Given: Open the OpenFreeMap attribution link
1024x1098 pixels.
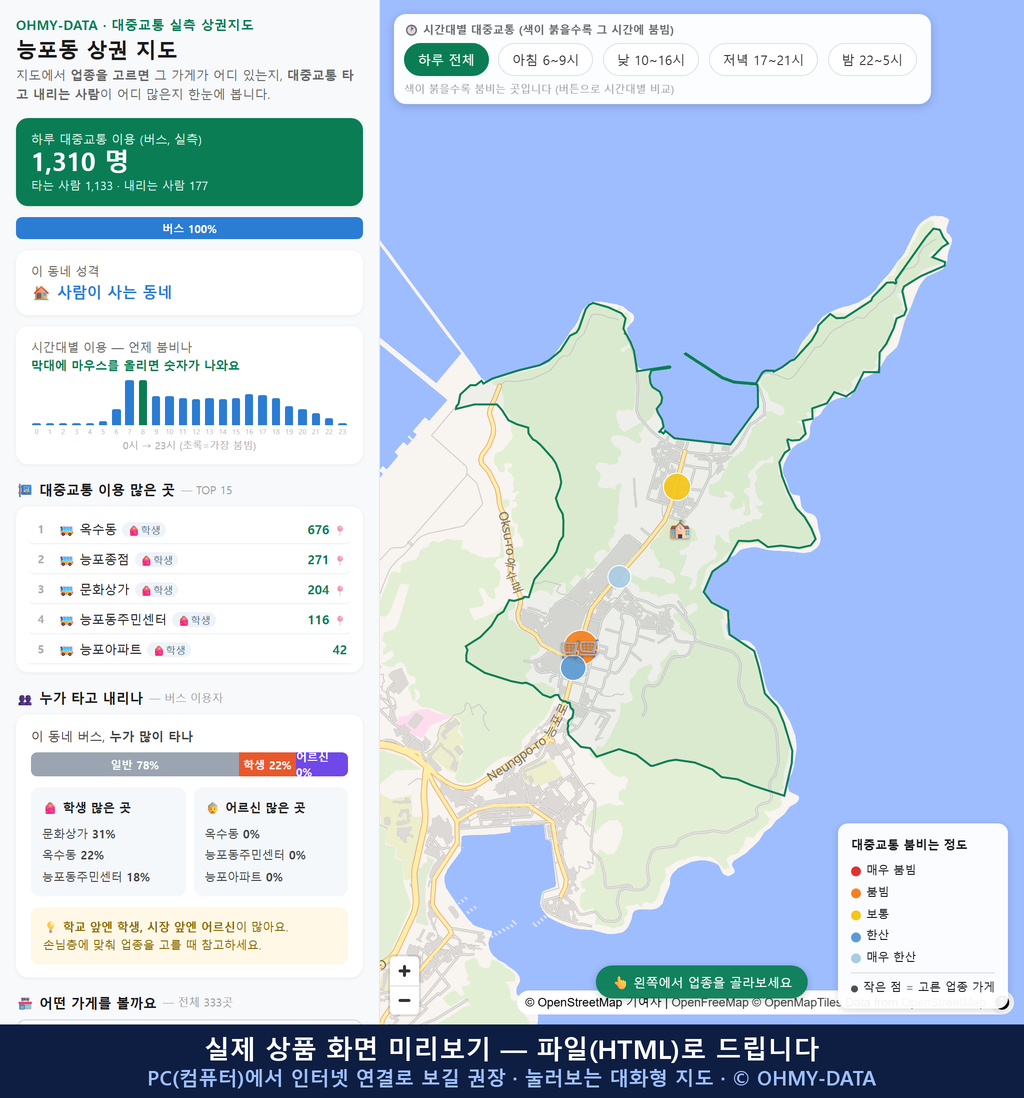Looking at the screenshot, I should 710,1003.
